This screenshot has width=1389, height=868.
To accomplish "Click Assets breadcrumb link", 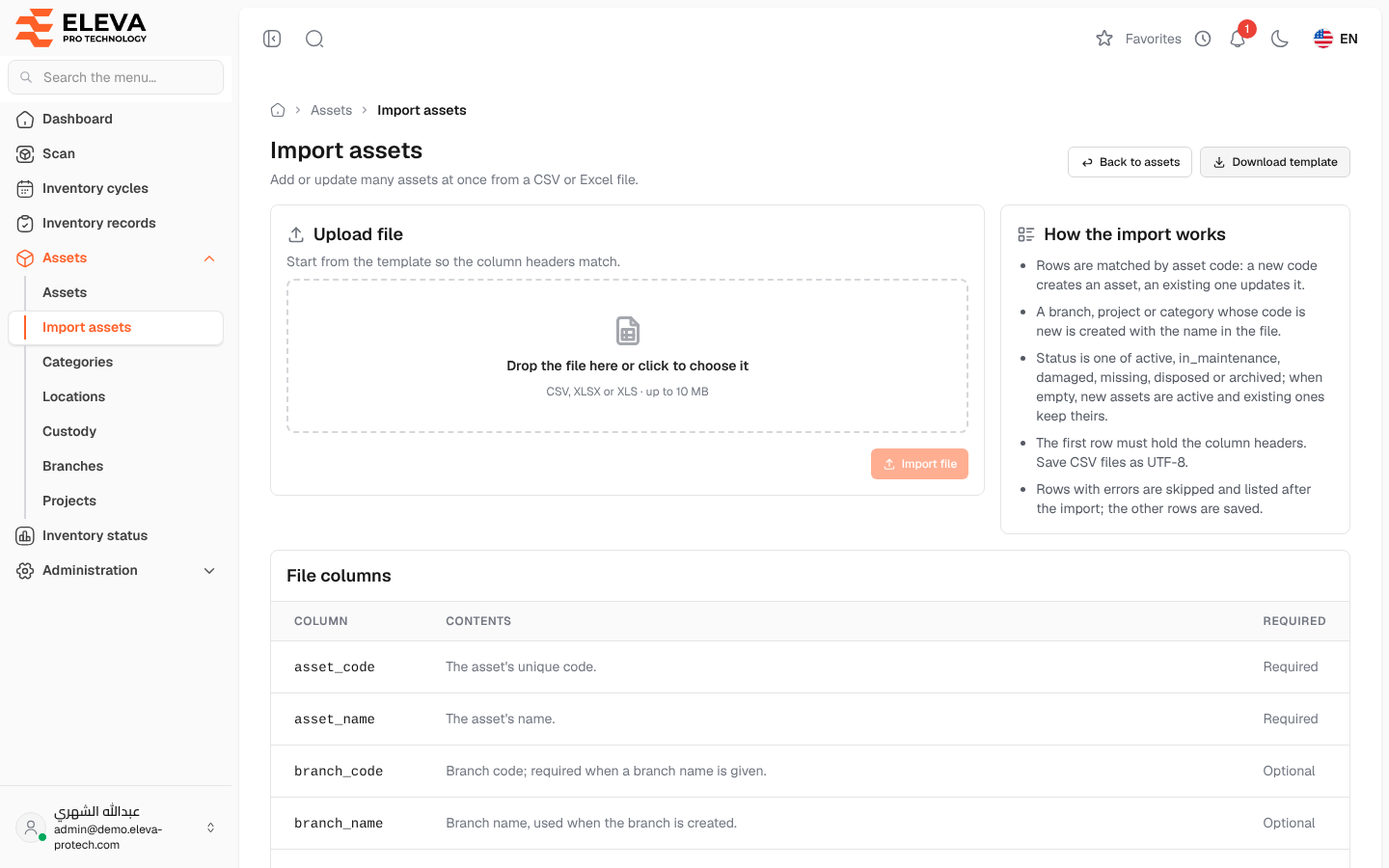I will pos(331,110).
